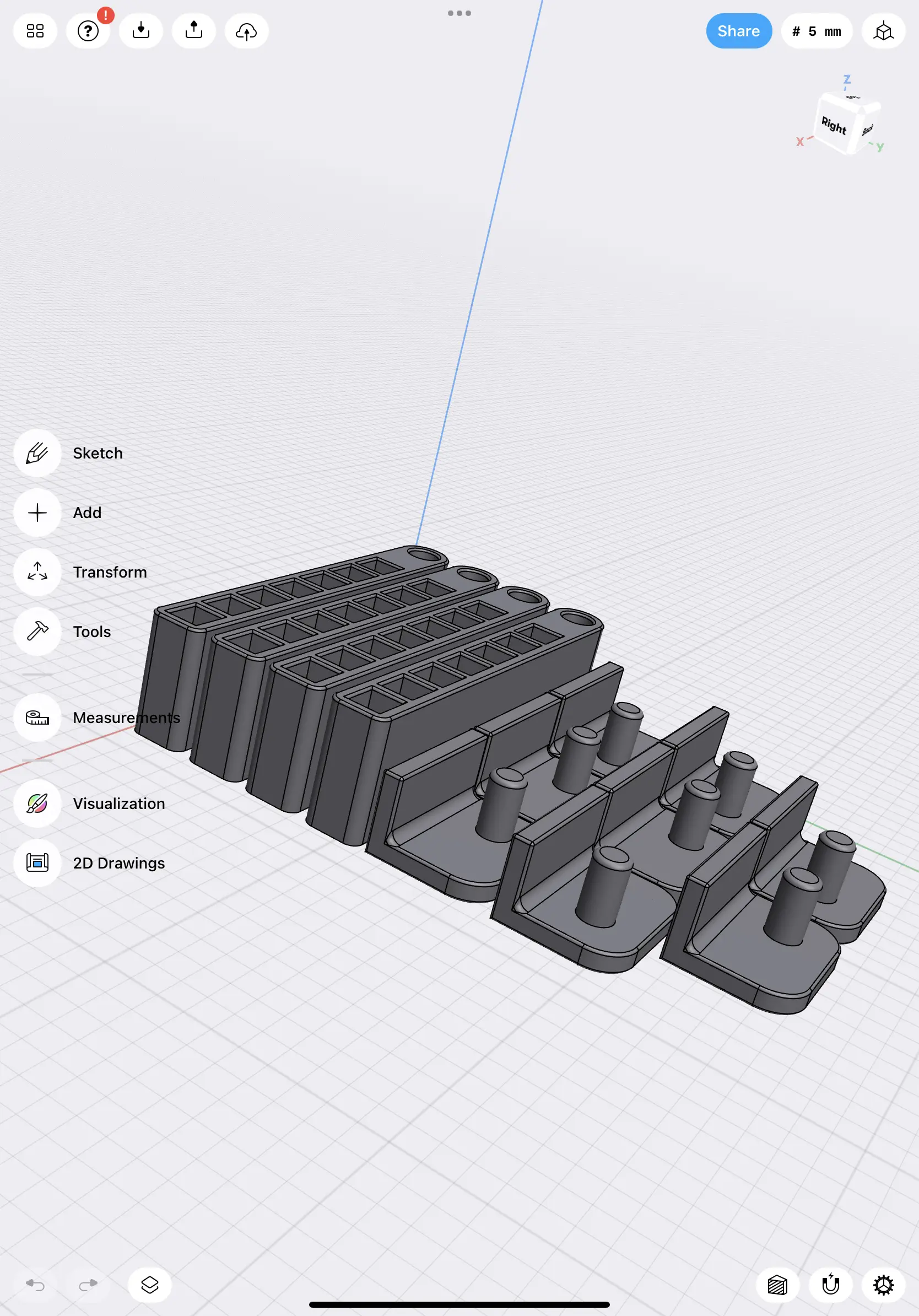Click the Right face of orientation cube
The height and width of the screenshot is (1316, 919).
pos(834,125)
